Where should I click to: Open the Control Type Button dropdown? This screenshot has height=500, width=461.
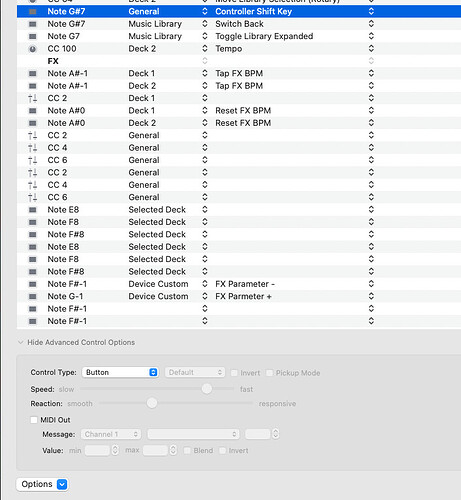120,372
